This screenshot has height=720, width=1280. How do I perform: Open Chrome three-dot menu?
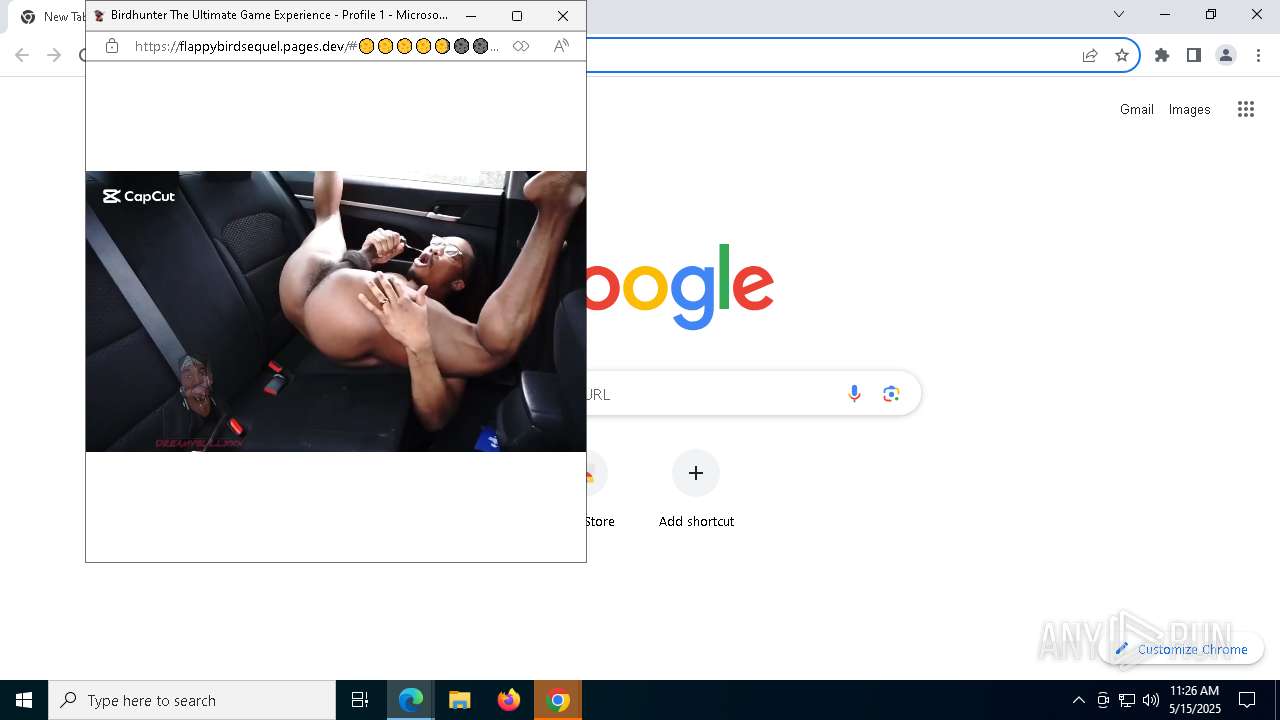[x=1258, y=56]
